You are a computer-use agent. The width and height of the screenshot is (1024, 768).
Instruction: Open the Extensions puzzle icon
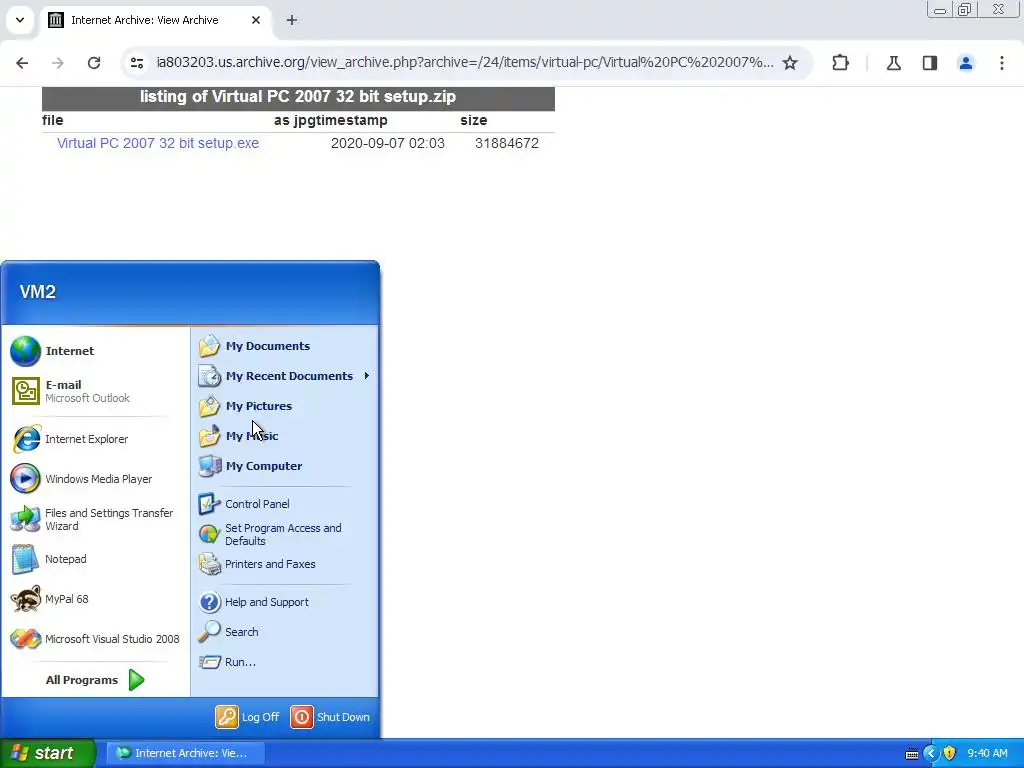pyautogui.click(x=840, y=63)
